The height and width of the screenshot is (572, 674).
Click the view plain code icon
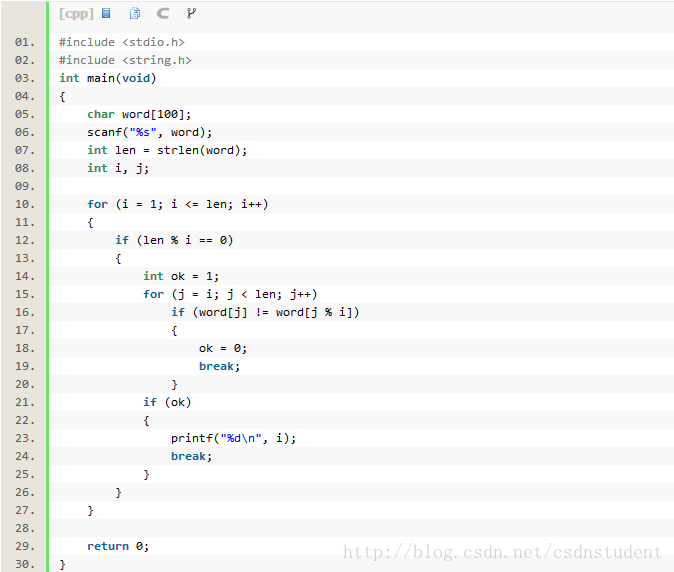[x=106, y=13]
